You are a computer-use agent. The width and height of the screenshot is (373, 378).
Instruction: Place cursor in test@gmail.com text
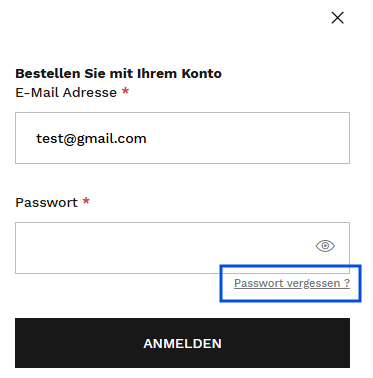91,138
